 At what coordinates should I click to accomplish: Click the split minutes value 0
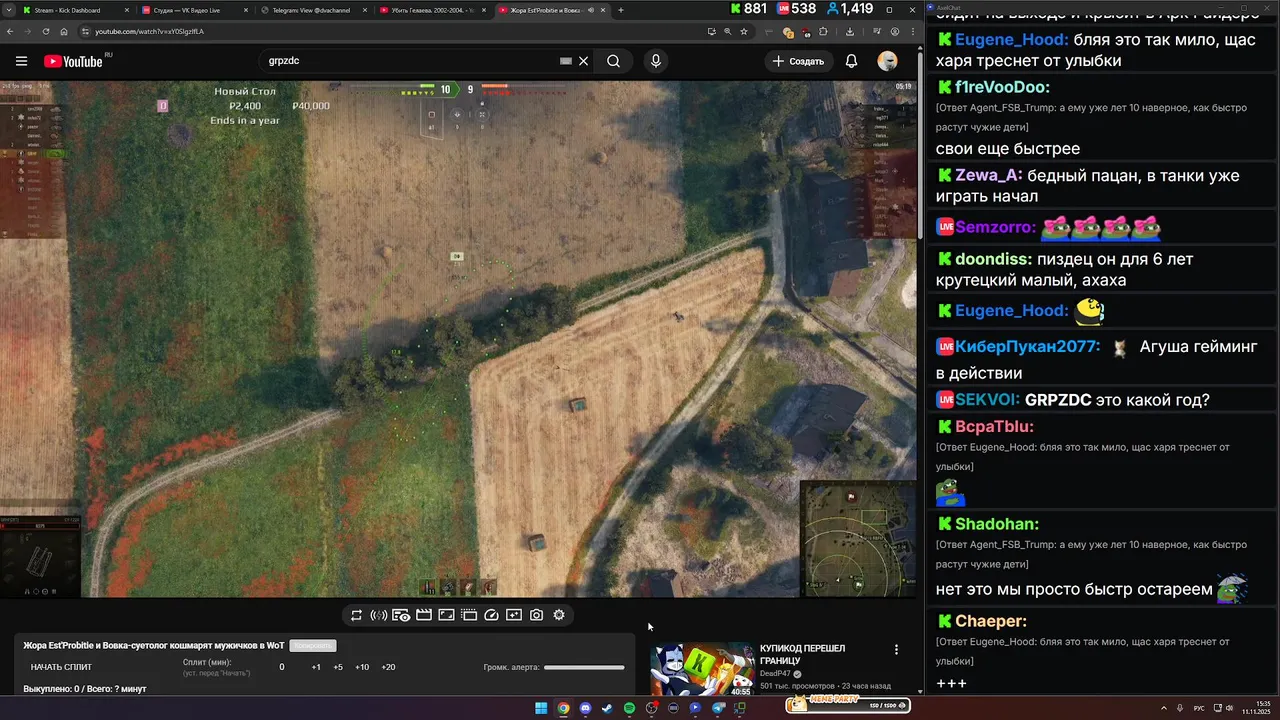(x=282, y=667)
